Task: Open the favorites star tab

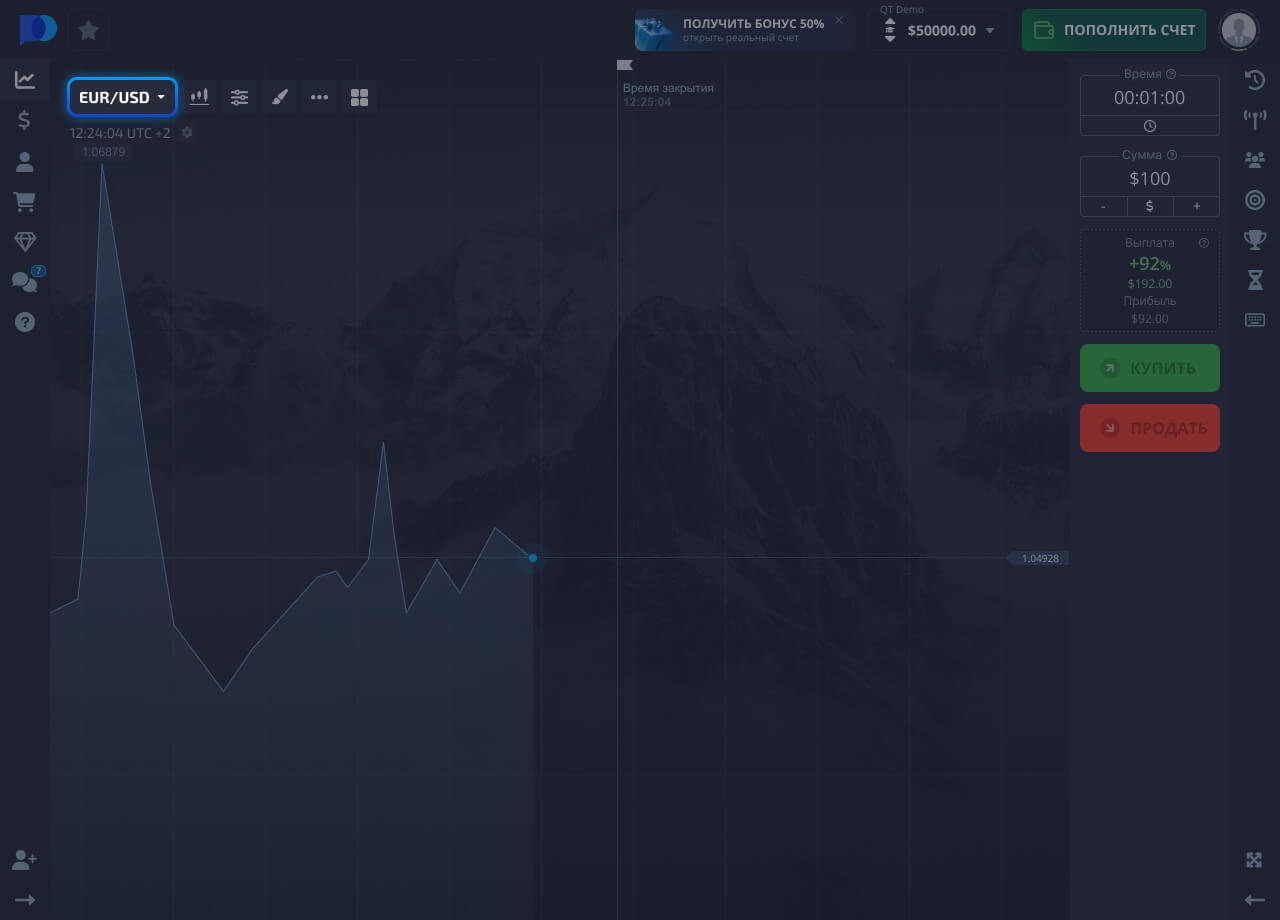Action: (88, 30)
